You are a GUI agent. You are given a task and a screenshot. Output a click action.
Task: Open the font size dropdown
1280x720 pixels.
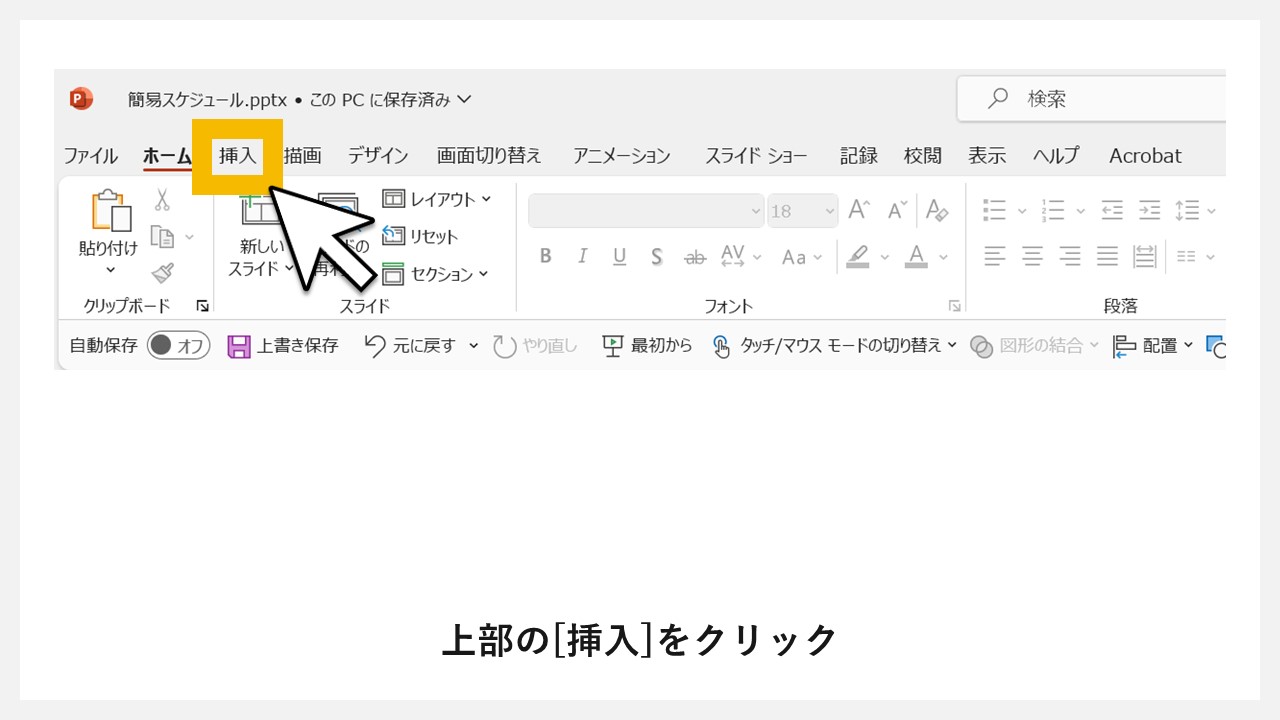829,211
